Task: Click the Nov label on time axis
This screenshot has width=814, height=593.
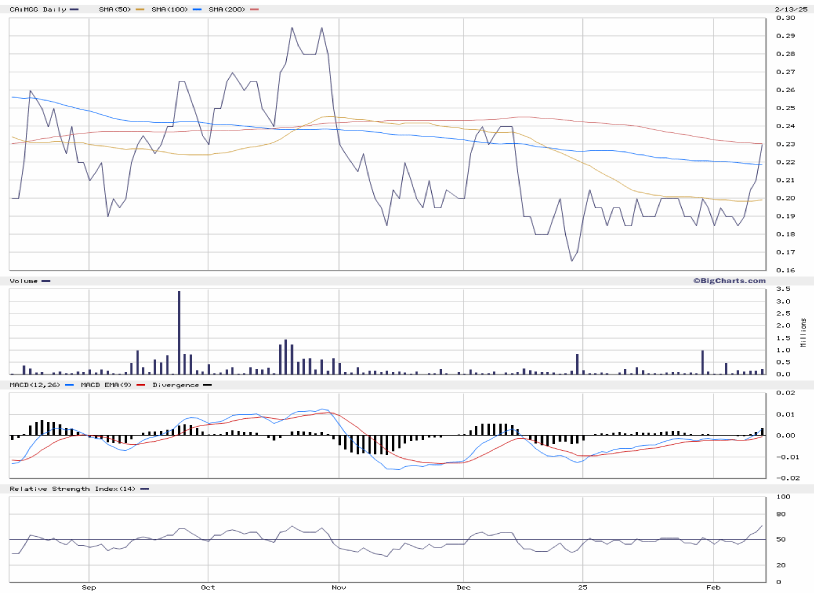Action: (x=339, y=588)
